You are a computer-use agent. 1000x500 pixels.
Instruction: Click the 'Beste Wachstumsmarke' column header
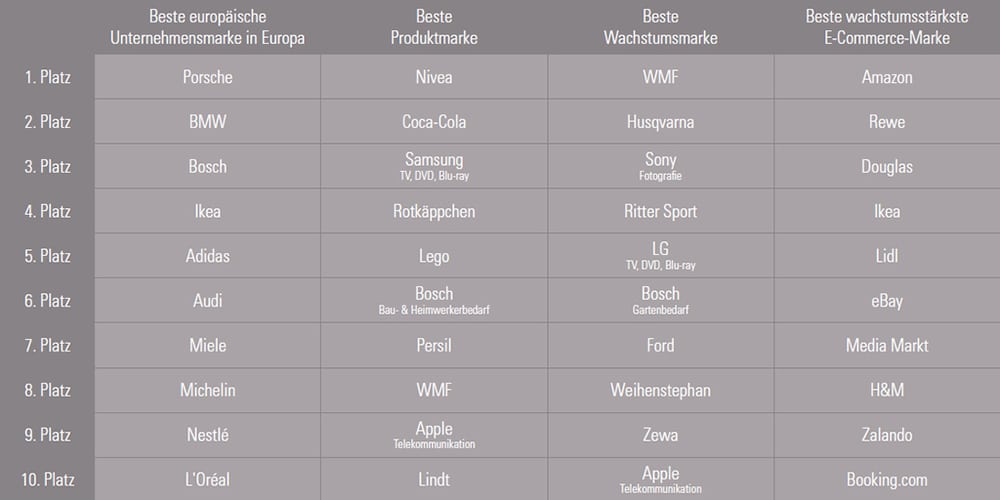coord(661,27)
